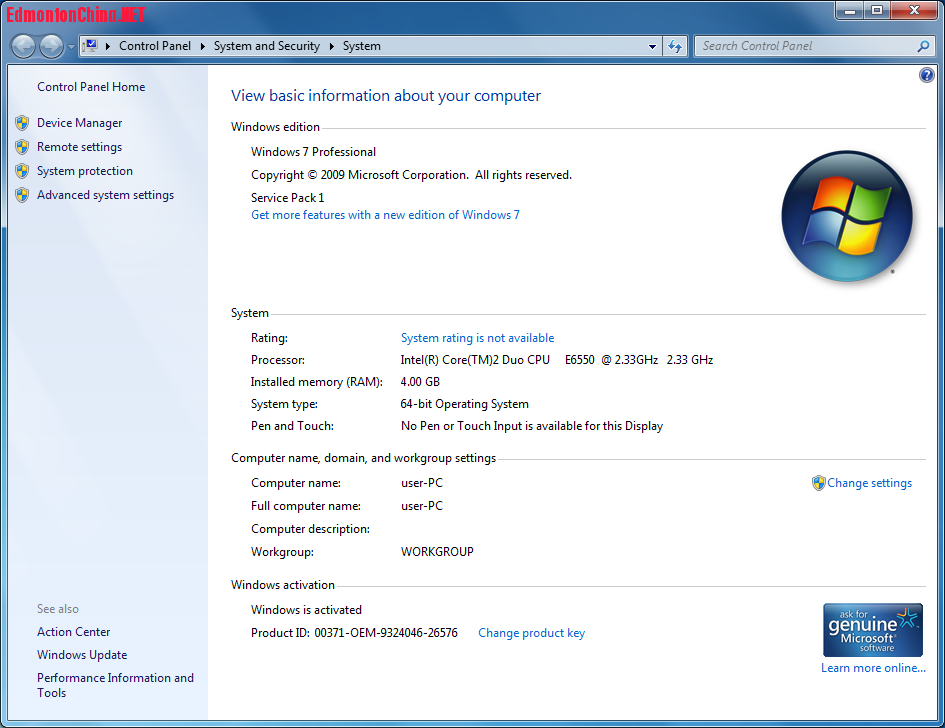
Task: Open Windows Update under See also
Action: tap(81, 654)
